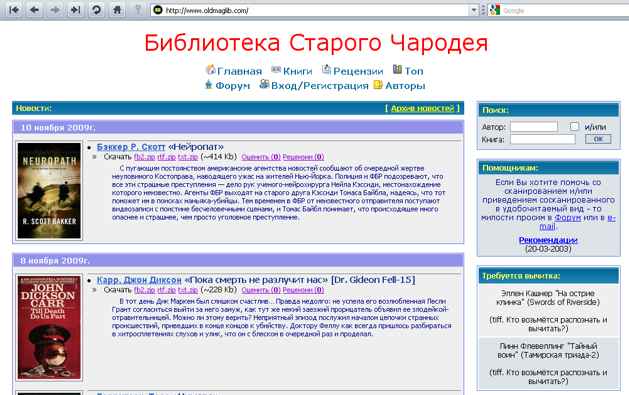Click the Автор search input field
This screenshot has height=395, width=629.
click(534, 127)
